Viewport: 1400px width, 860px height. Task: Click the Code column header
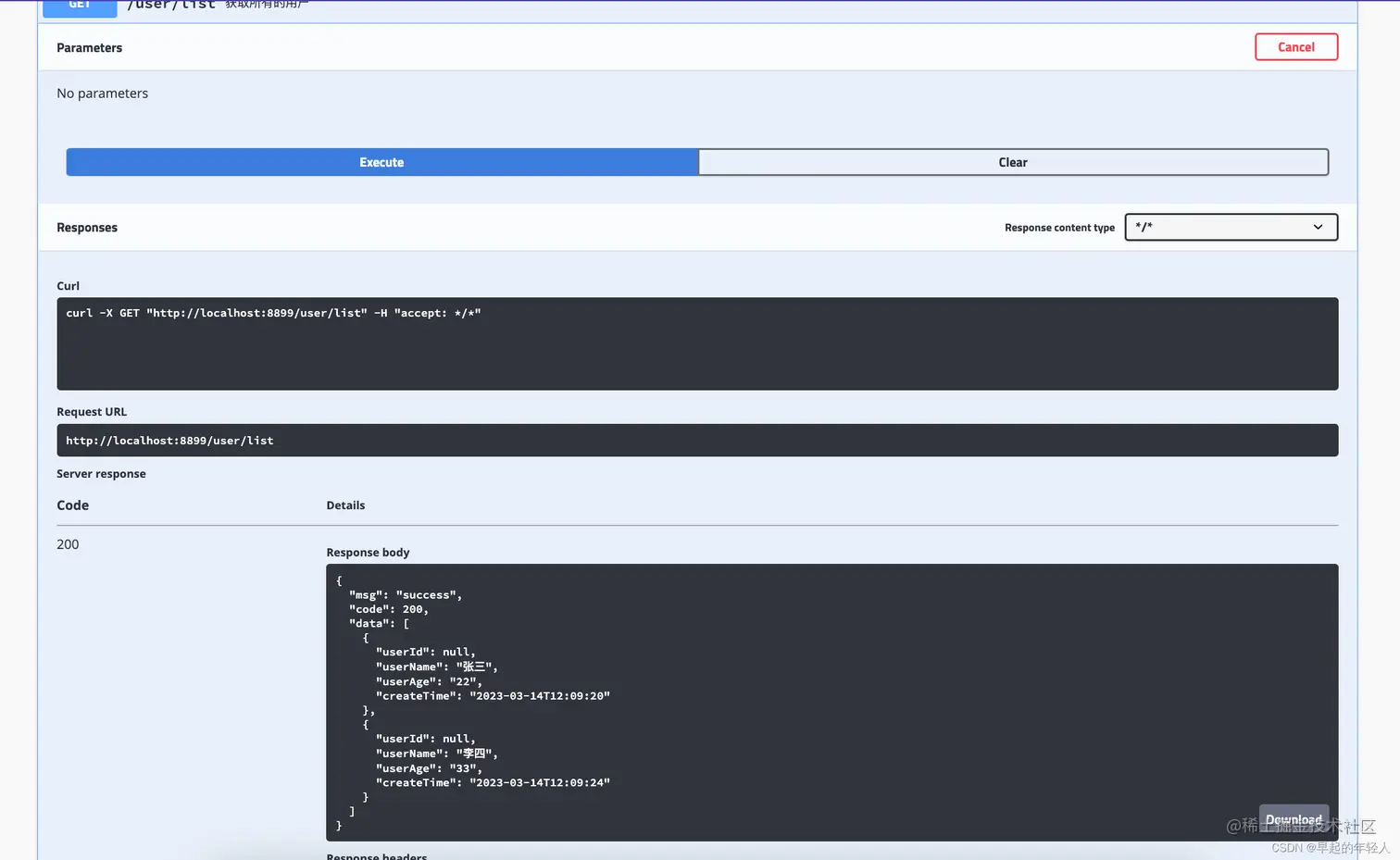(x=72, y=505)
